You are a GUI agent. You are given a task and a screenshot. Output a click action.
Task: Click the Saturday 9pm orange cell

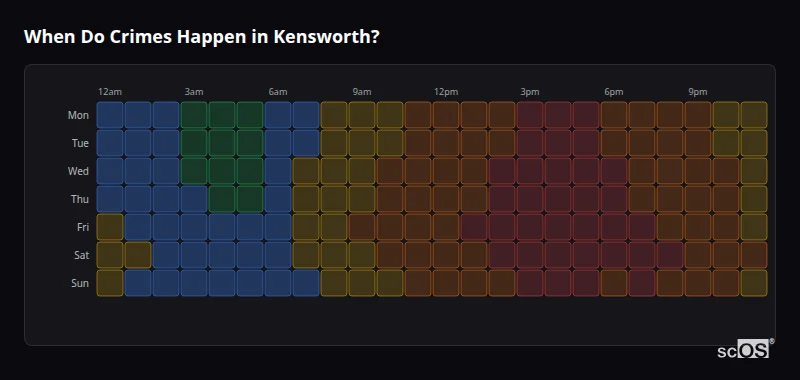click(698, 255)
